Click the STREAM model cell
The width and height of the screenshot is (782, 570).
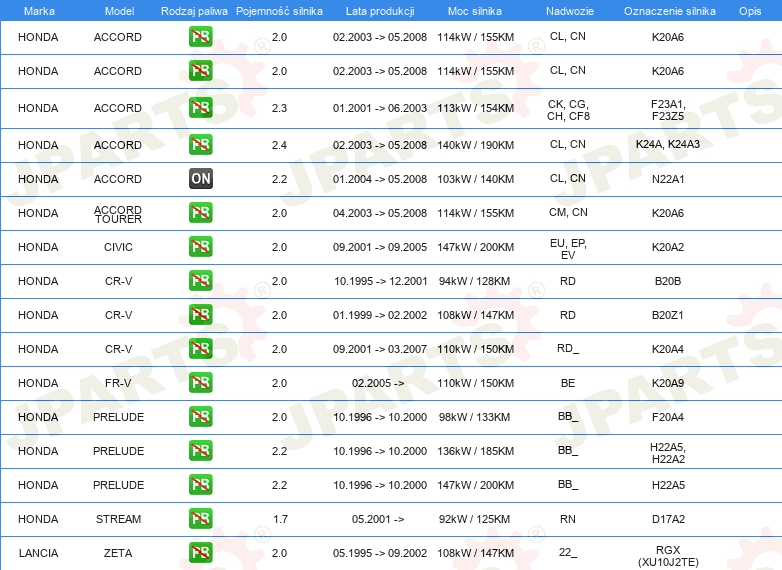[118, 519]
